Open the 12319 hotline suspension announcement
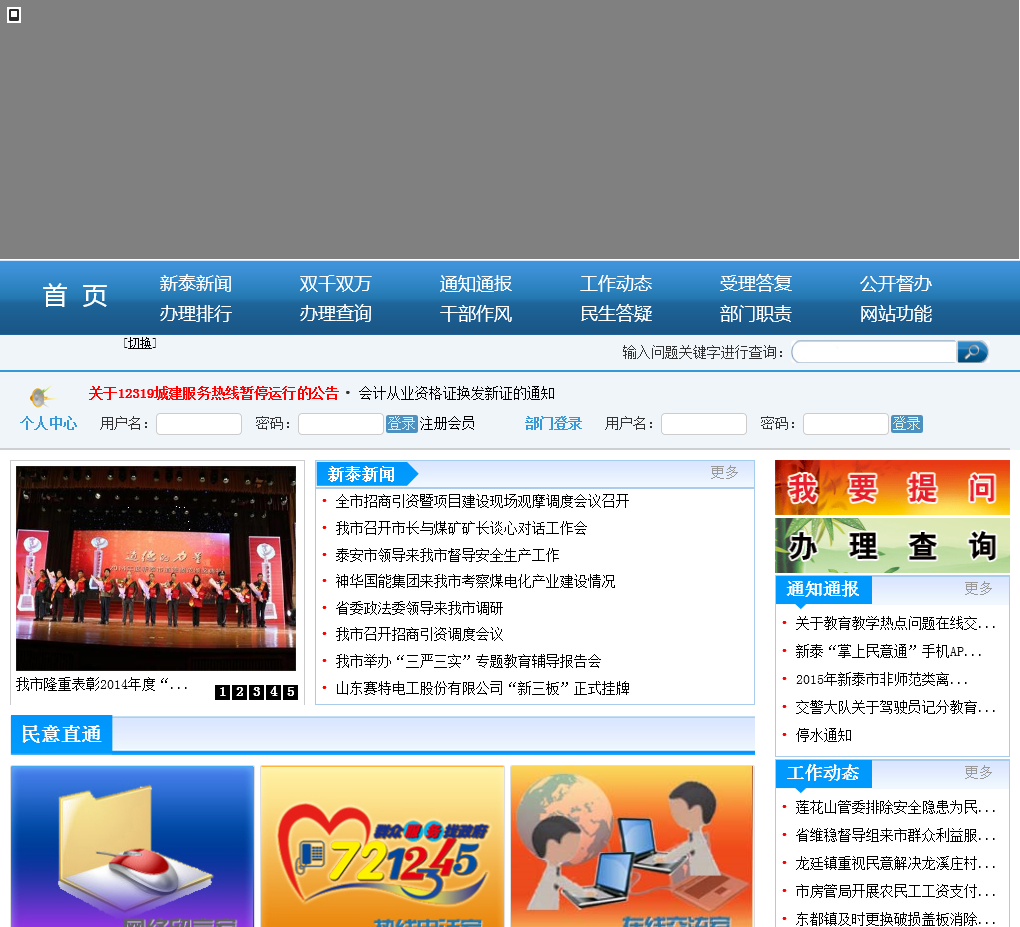The height and width of the screenshot is (927, 1020). click(x=213, y=394)
